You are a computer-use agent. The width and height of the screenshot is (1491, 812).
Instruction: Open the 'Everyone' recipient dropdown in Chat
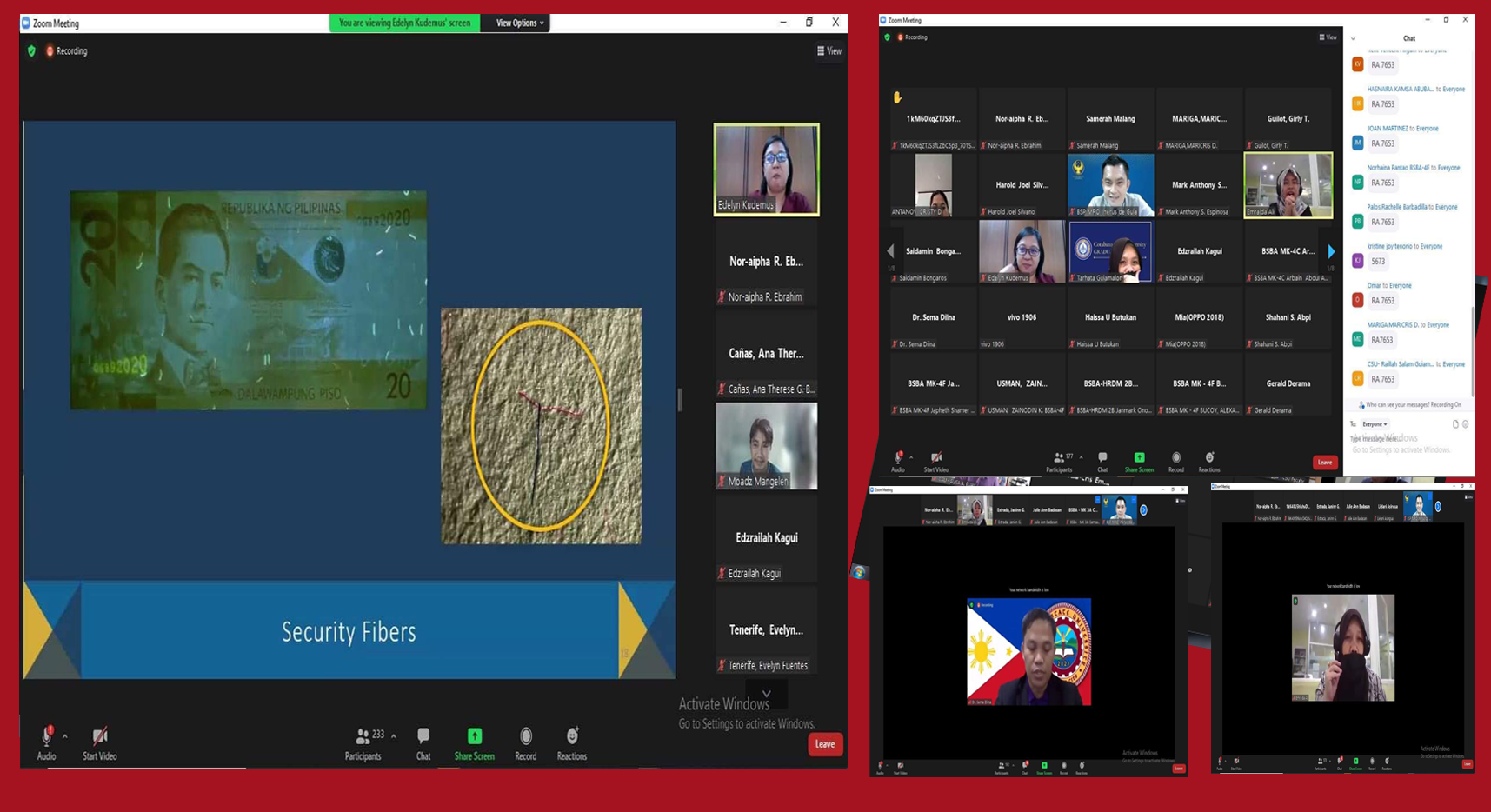(1375, 424)
